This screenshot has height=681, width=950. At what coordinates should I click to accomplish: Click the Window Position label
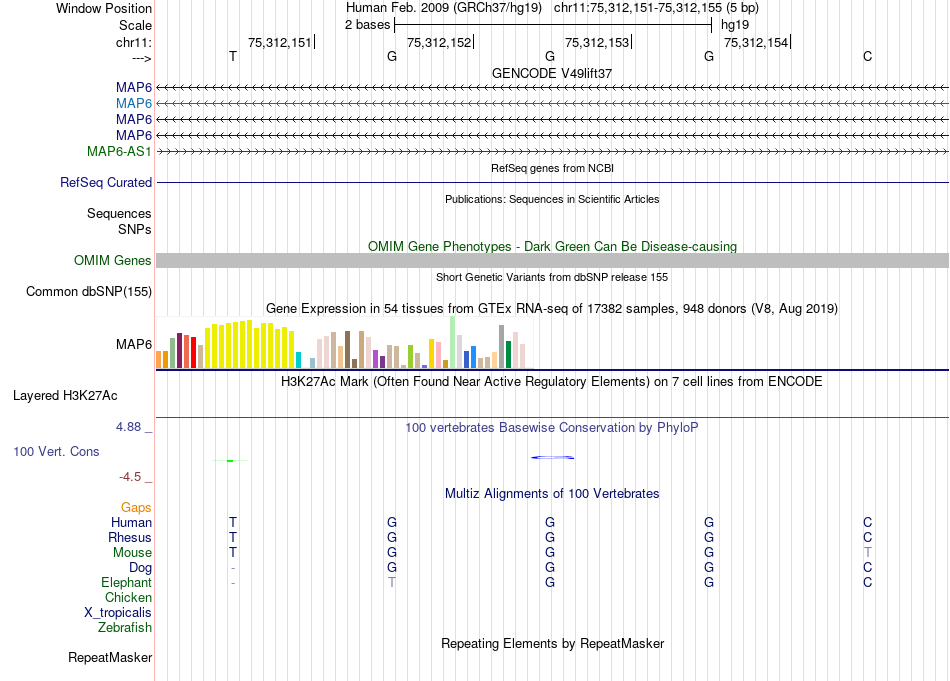(x=104, y=8)
